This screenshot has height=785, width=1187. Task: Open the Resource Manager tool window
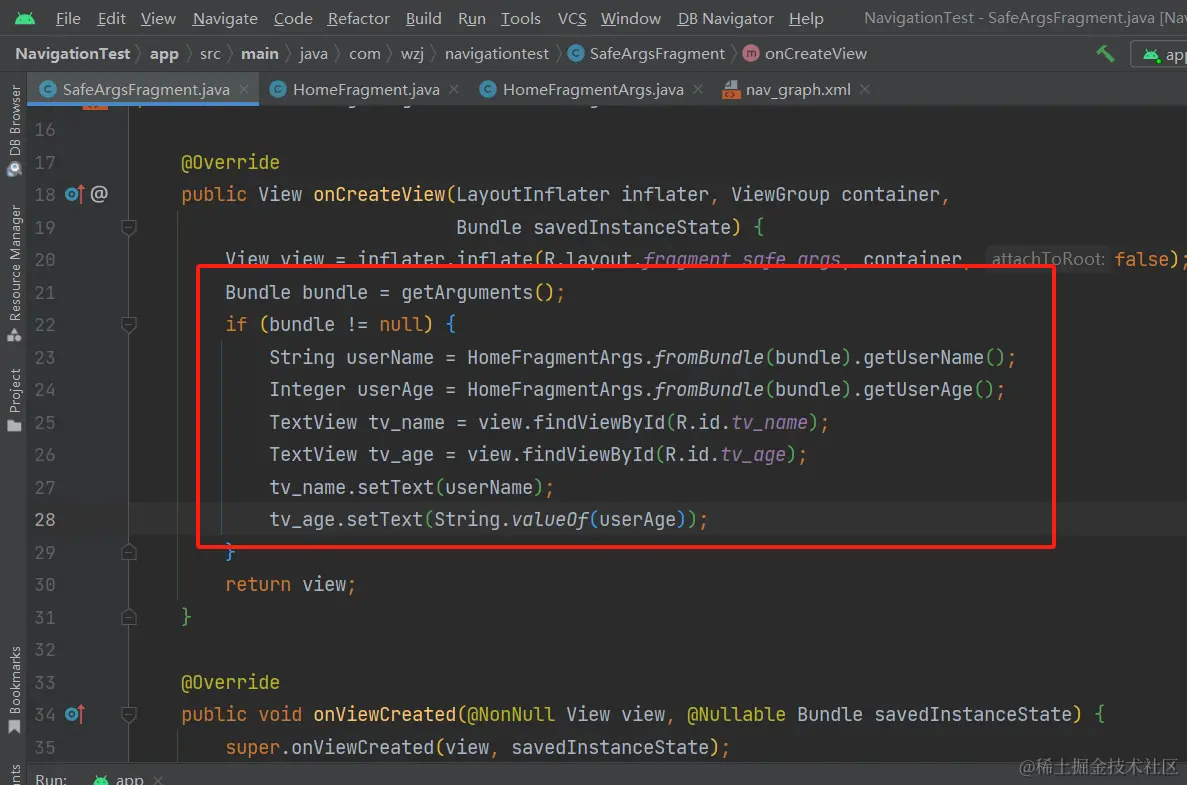(14, 273)
